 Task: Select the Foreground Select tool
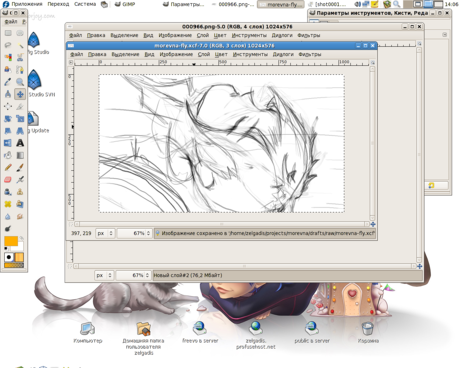coord(8,69)
